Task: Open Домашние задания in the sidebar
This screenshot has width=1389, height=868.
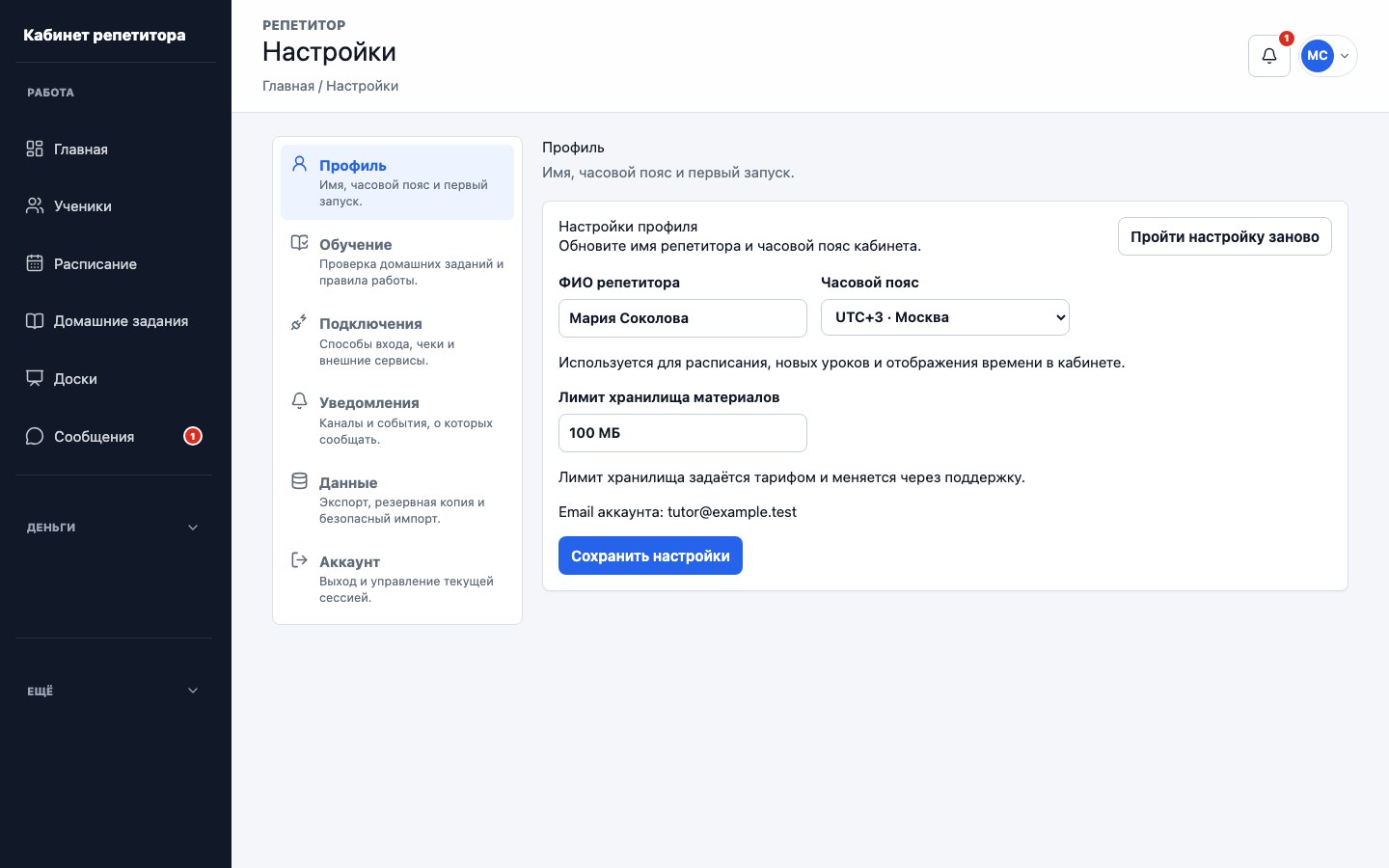Action: (x=114, y=321)
